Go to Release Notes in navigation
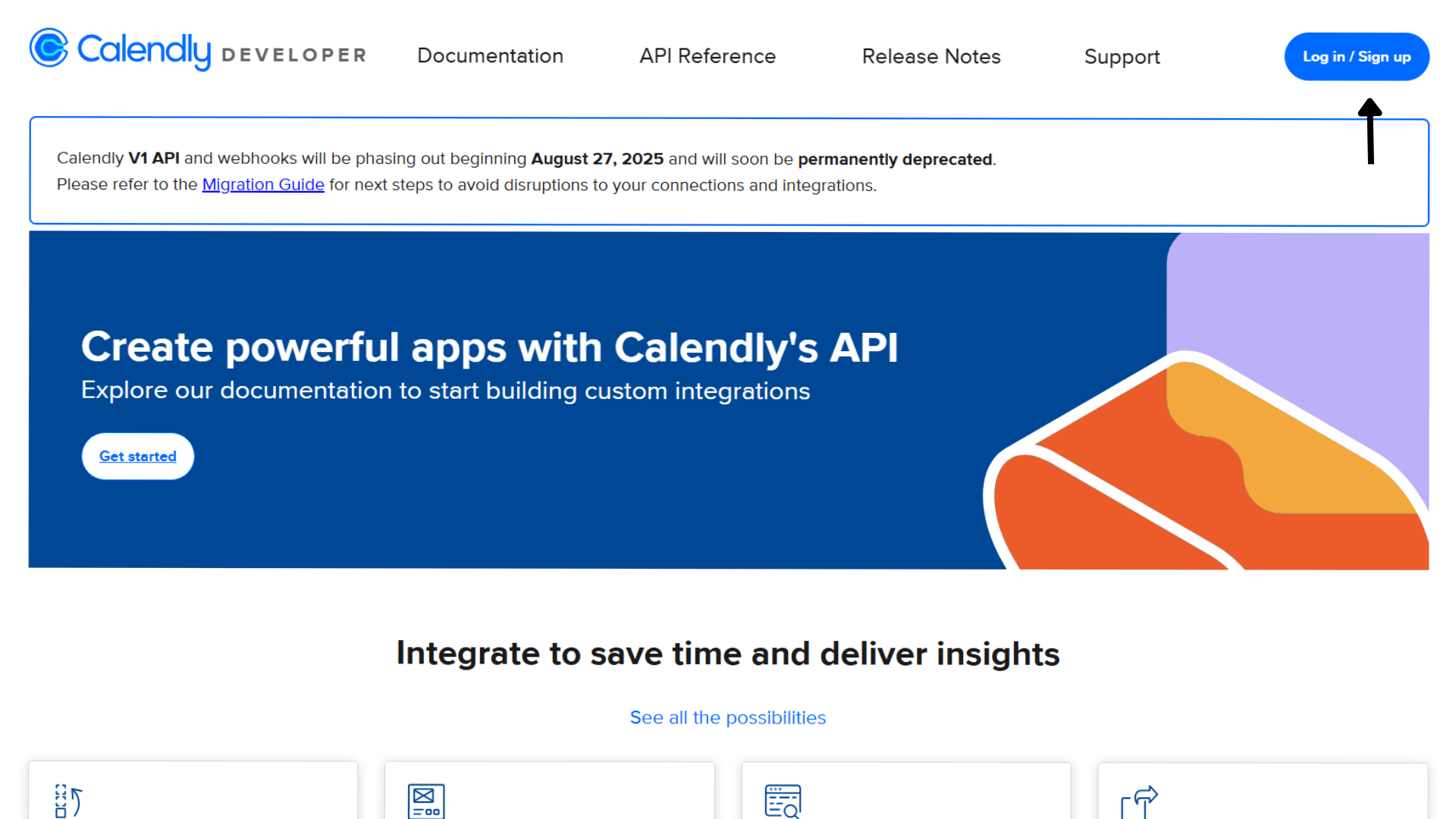Screen dimensions: 1456x819 point(930,56)
